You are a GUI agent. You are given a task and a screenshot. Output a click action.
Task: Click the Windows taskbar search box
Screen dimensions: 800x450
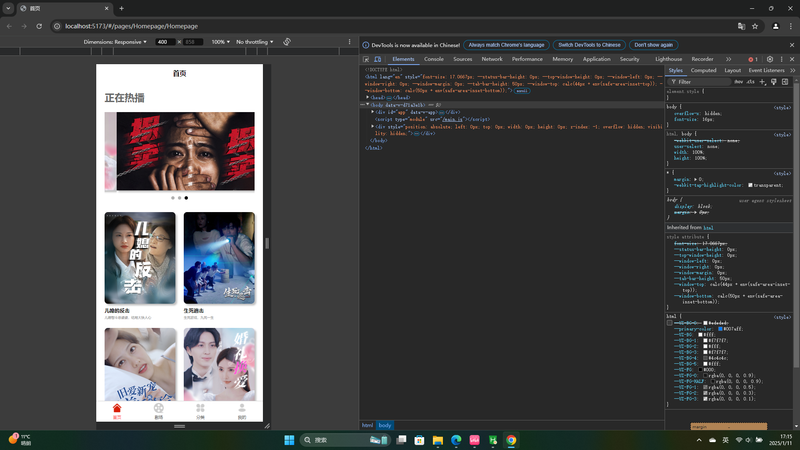(345, 440)
